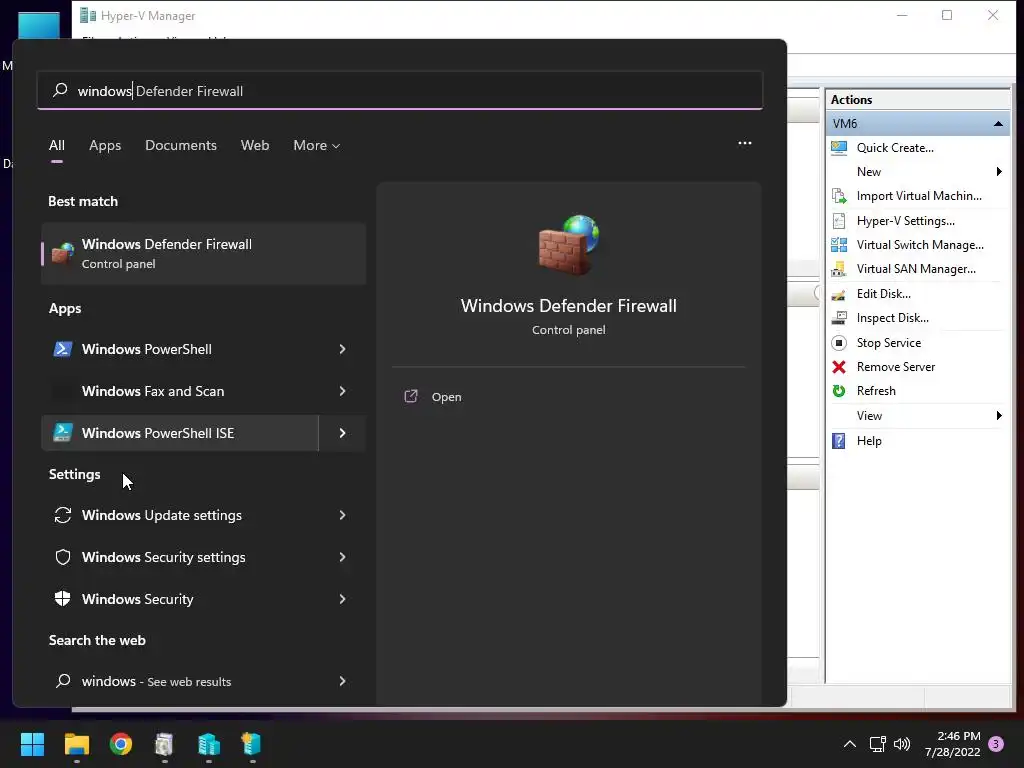1024x768 pixels.
Task: Expand Windows PowerShell options chevron
Action: (342, 349)
